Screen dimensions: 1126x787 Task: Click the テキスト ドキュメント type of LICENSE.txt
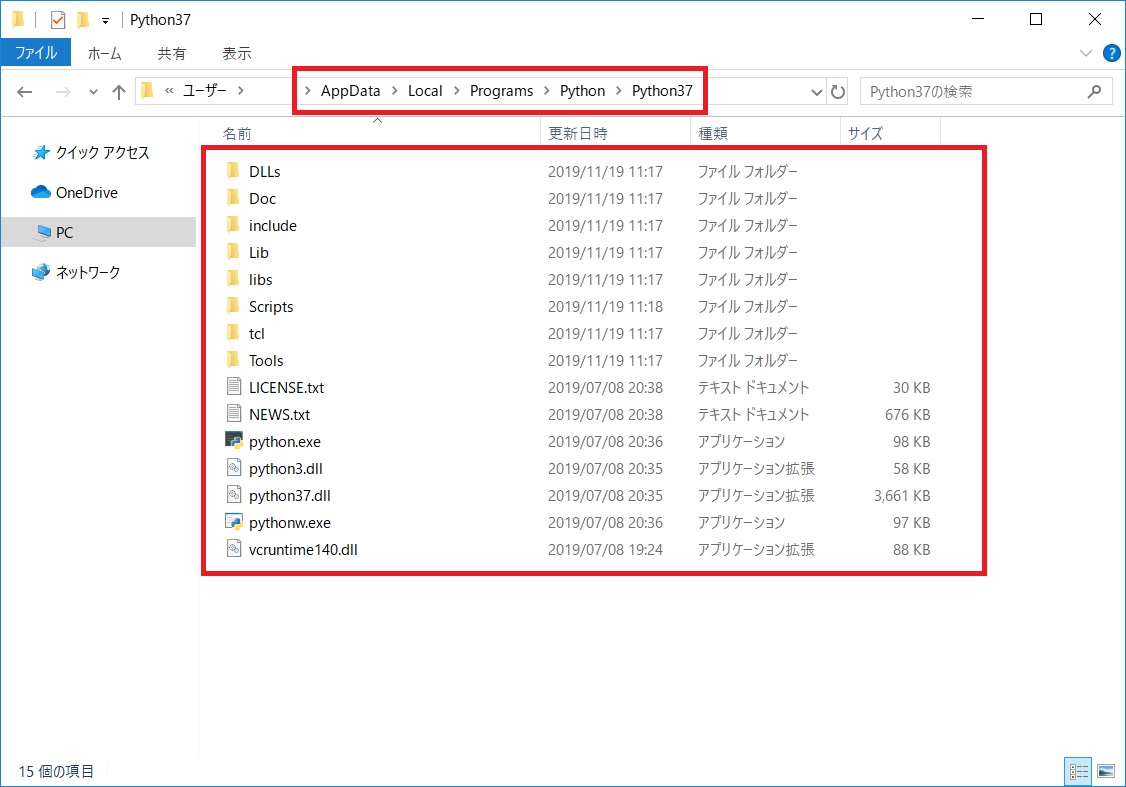(x=753, y=388)
